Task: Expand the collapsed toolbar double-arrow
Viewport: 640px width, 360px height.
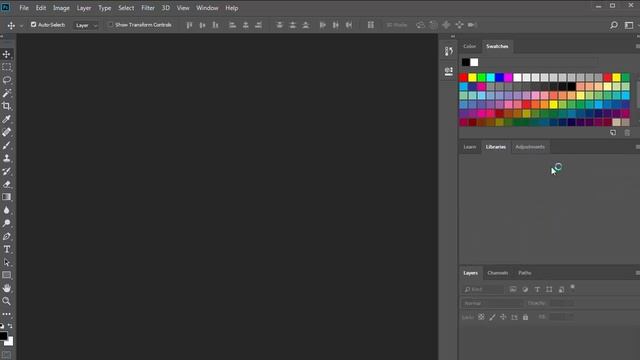Action: click(2, 36)
